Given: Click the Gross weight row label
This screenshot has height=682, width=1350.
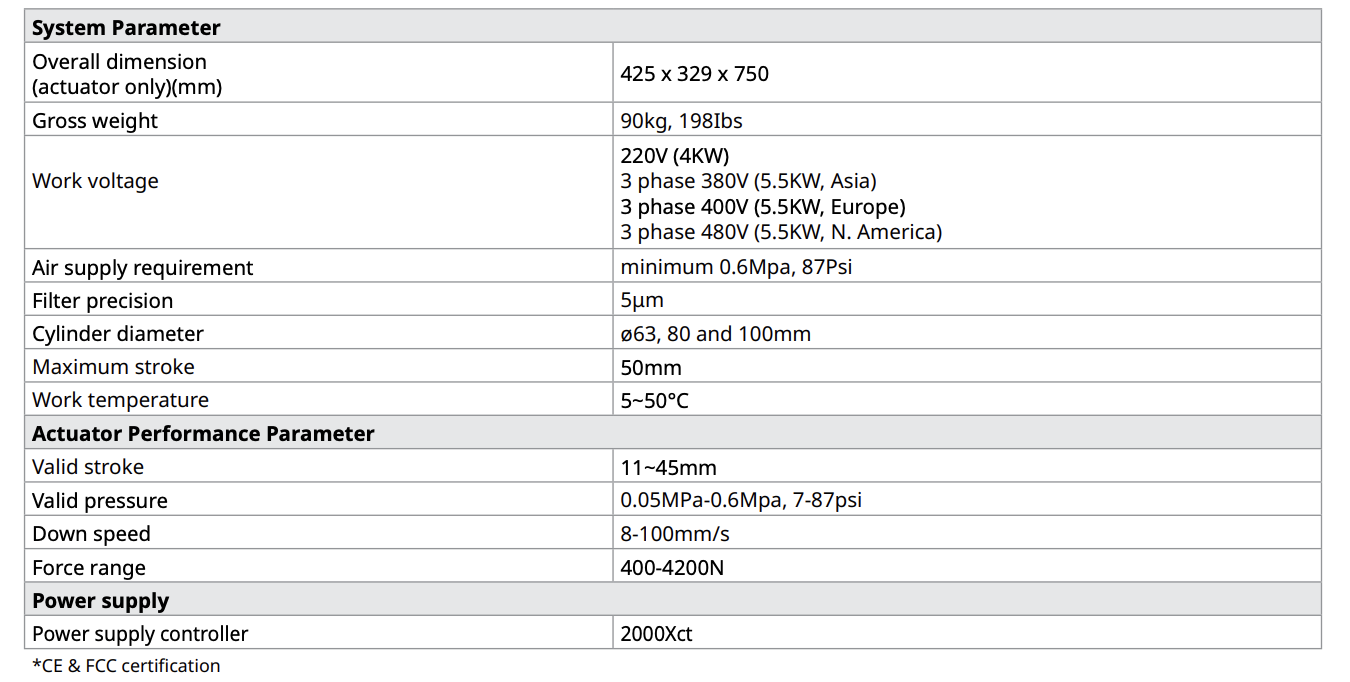Looking at the screenshot, I should (x=95, y=121).
